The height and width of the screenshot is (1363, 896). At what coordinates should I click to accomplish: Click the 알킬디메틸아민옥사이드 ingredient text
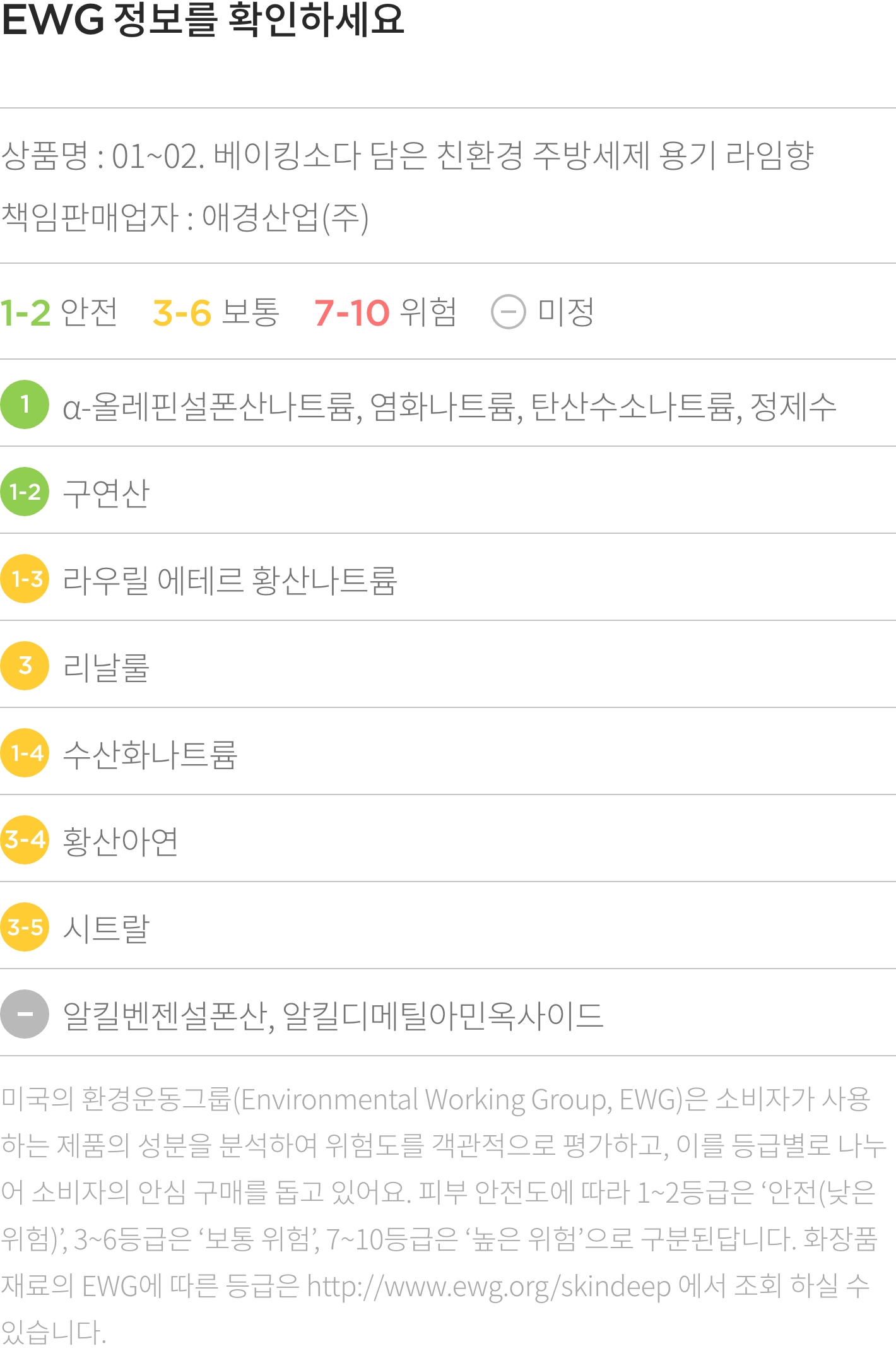tap(443, 1015)
